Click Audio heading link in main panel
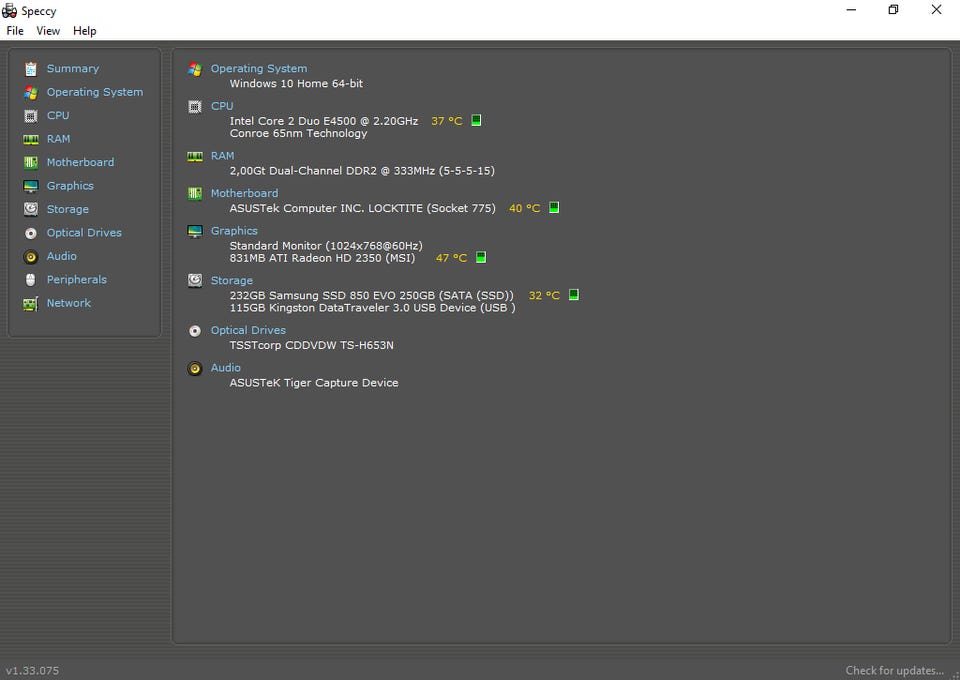Screen dimensions: 960x680 [226, 367]
